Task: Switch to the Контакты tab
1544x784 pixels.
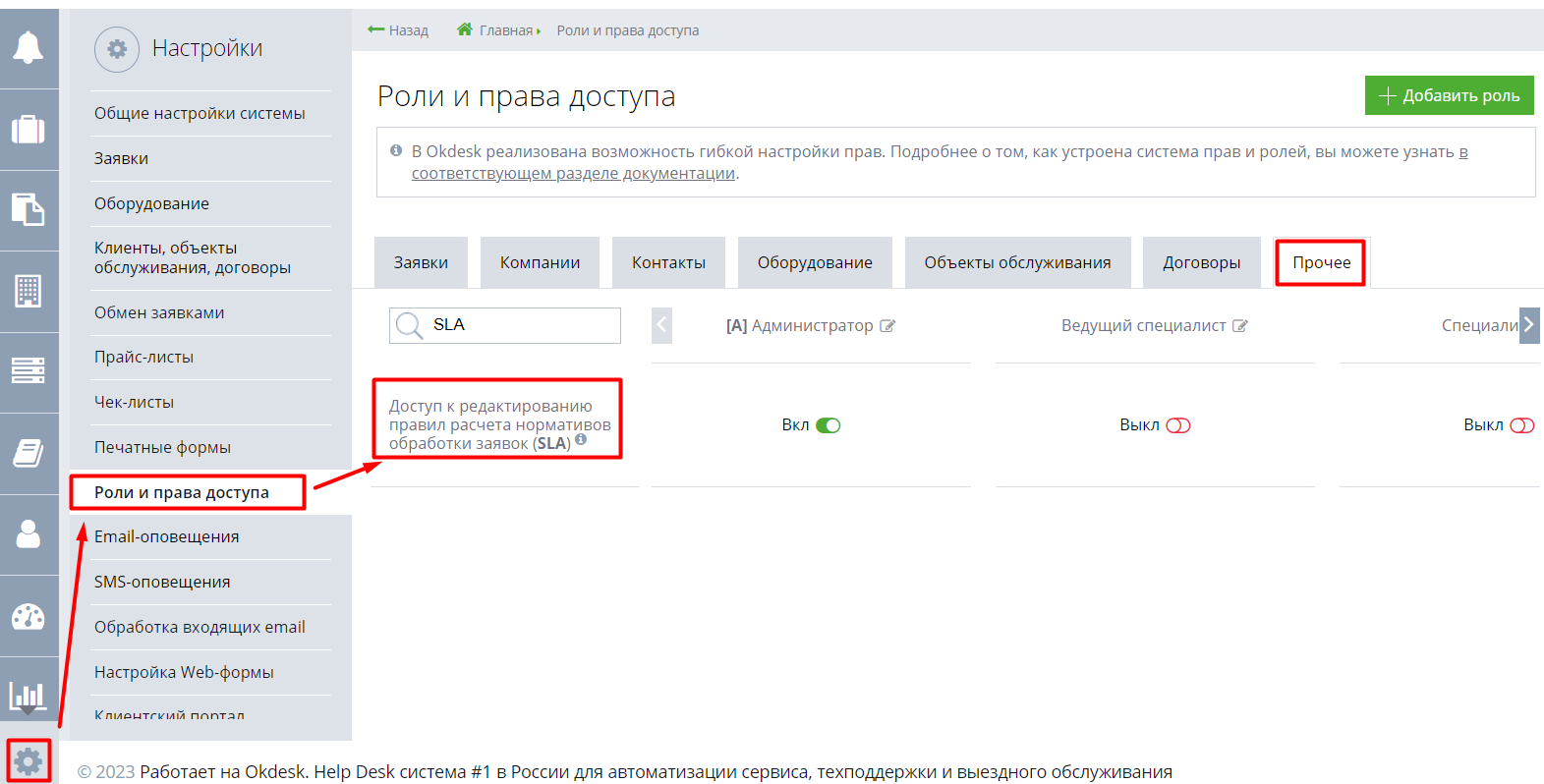Action: tap(668, 262)
